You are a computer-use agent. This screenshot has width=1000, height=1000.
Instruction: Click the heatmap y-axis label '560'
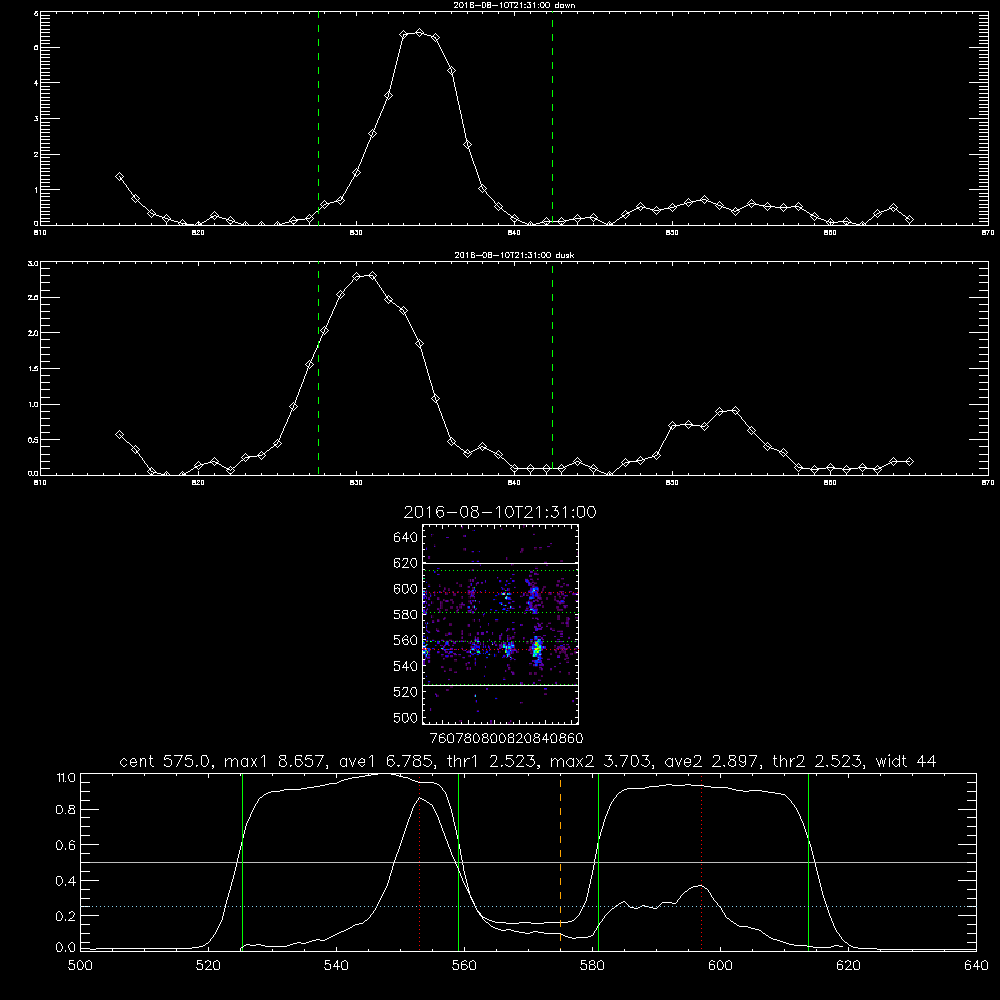tap(406, 640)
